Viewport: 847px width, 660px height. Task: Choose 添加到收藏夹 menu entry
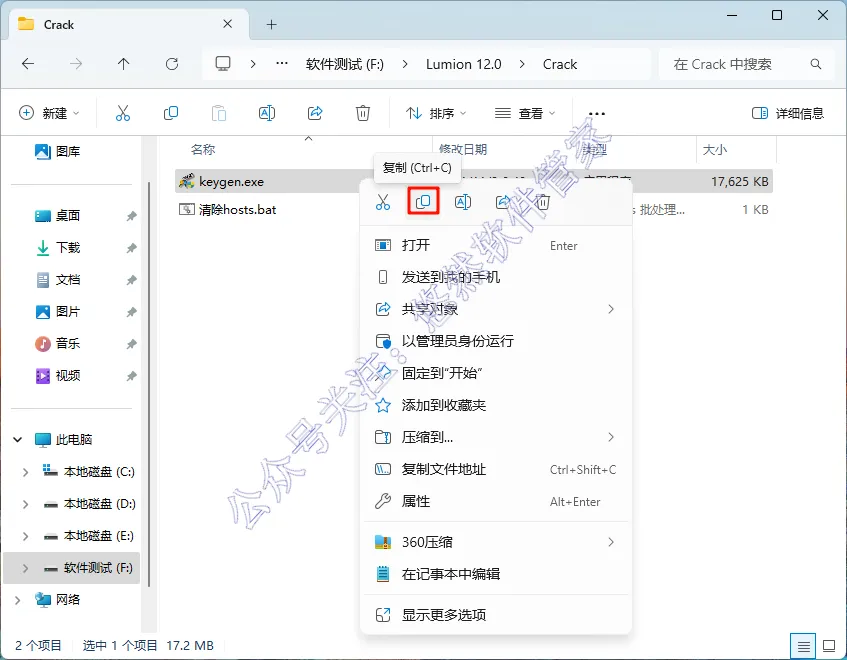click(495, 405)
